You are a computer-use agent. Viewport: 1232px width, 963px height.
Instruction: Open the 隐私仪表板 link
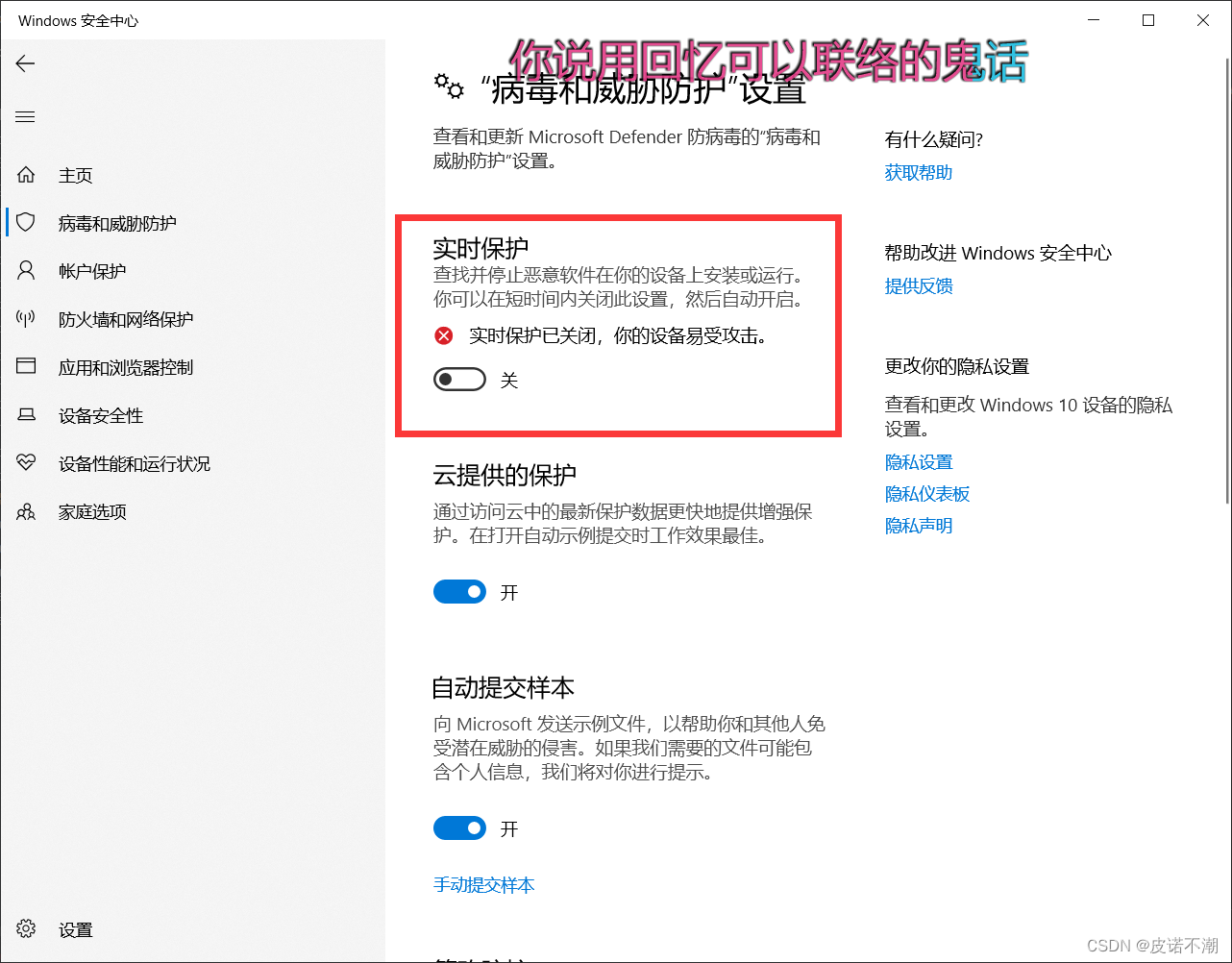point(927,494)
